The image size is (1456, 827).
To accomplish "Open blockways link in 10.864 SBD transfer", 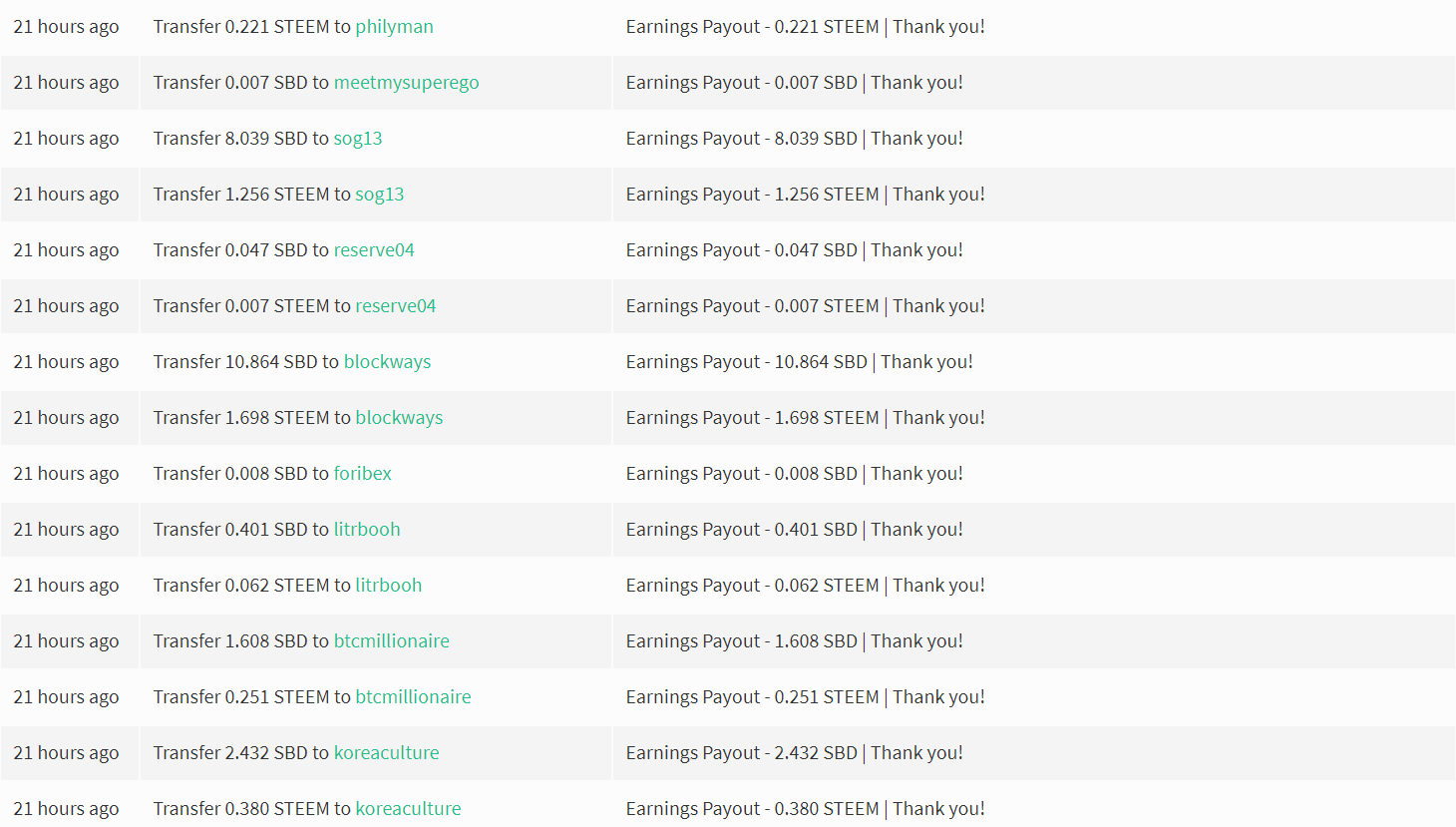I will 387,362.
